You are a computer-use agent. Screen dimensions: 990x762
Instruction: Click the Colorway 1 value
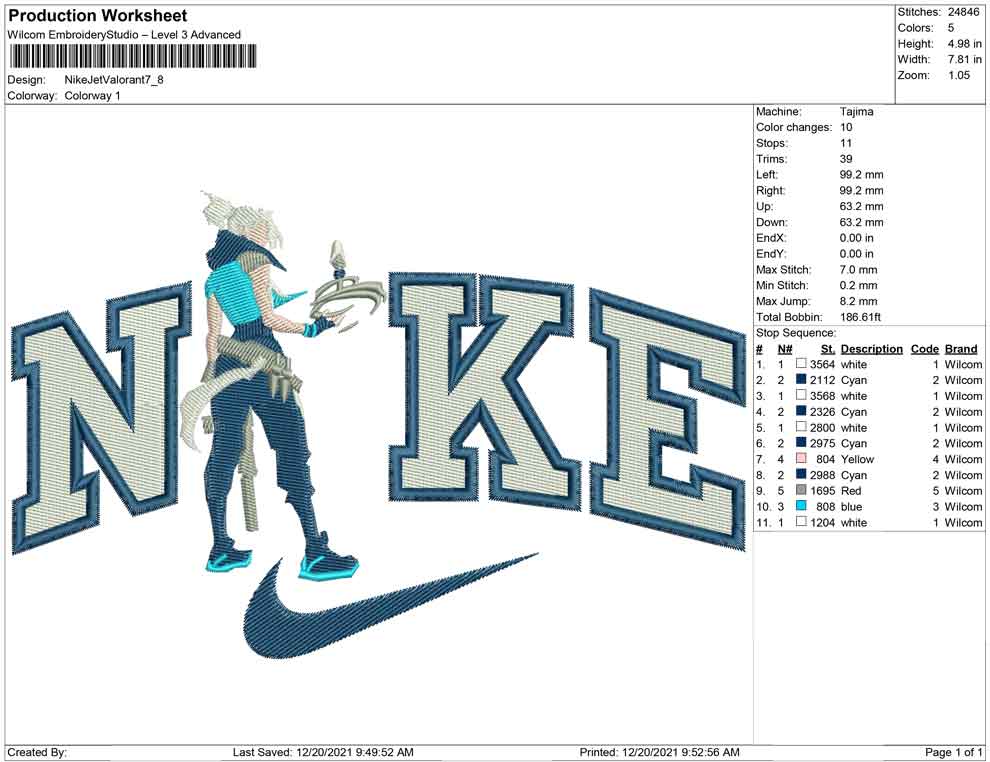pyautogui.click(x=93, y=96)
